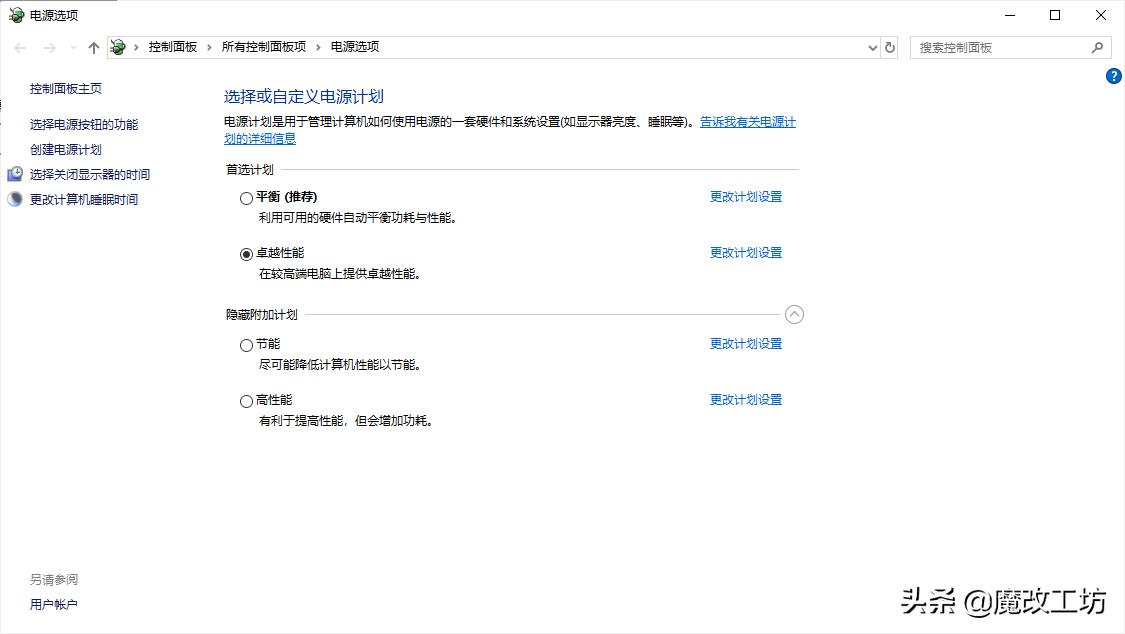Open 更改计划设置 for 卓越性能
The image size is (1125, 634).
[745, 253]
